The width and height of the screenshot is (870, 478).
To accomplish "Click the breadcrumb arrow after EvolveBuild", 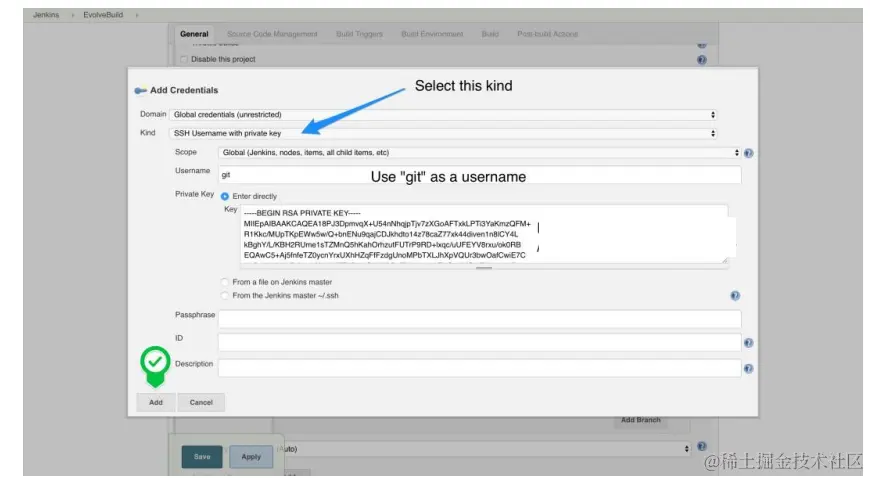I will [x=137, y=16].
